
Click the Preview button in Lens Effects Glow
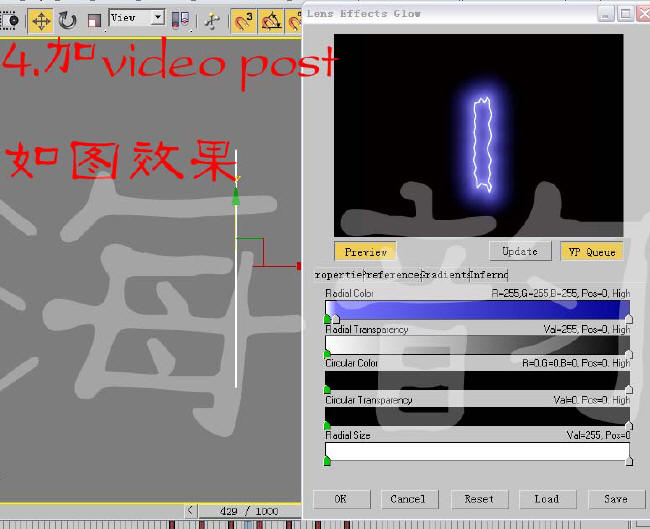365,252
